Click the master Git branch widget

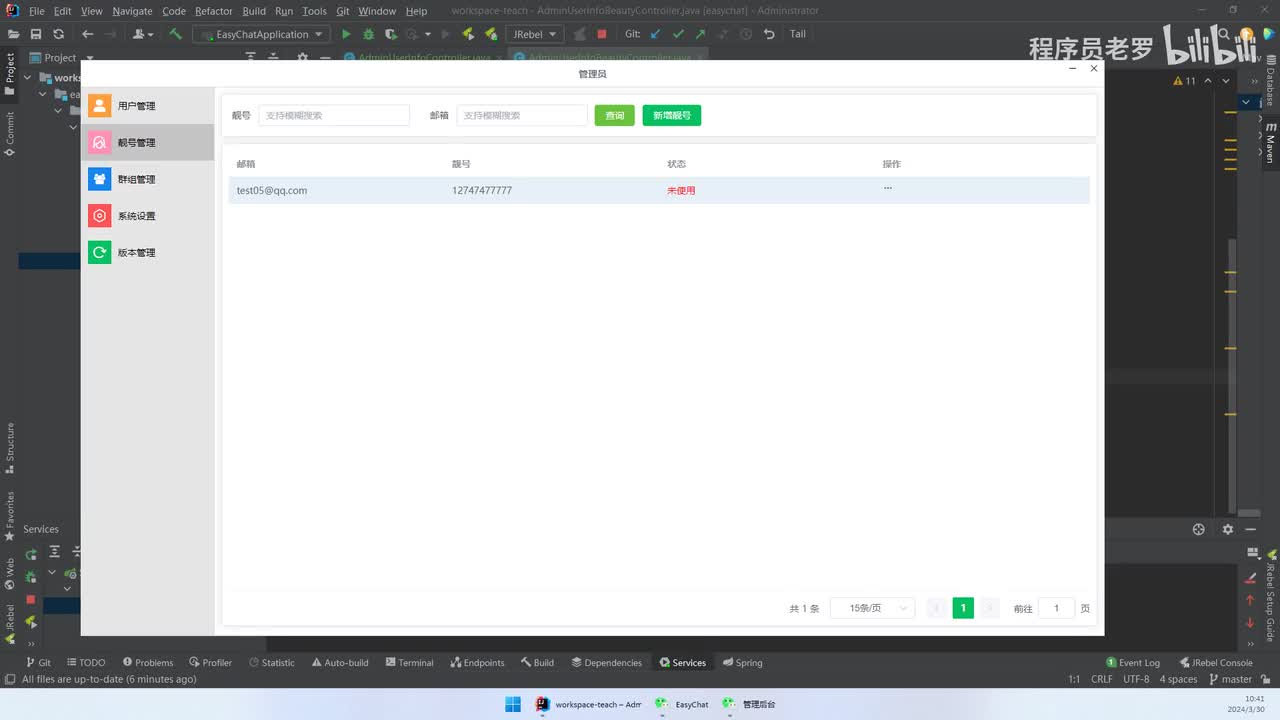point(1230,679)
